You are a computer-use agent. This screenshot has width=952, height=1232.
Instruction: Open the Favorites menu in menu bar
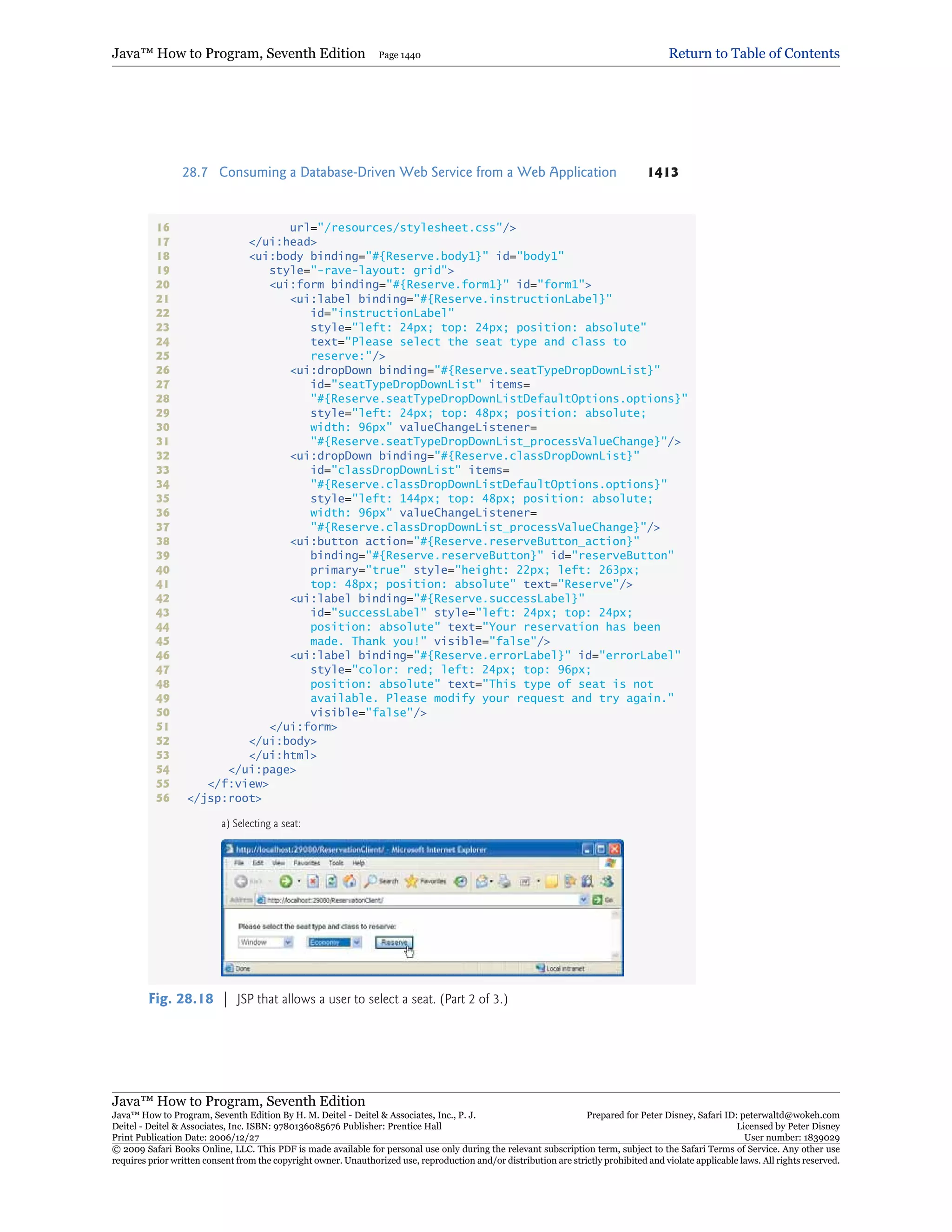coord(306,863)
